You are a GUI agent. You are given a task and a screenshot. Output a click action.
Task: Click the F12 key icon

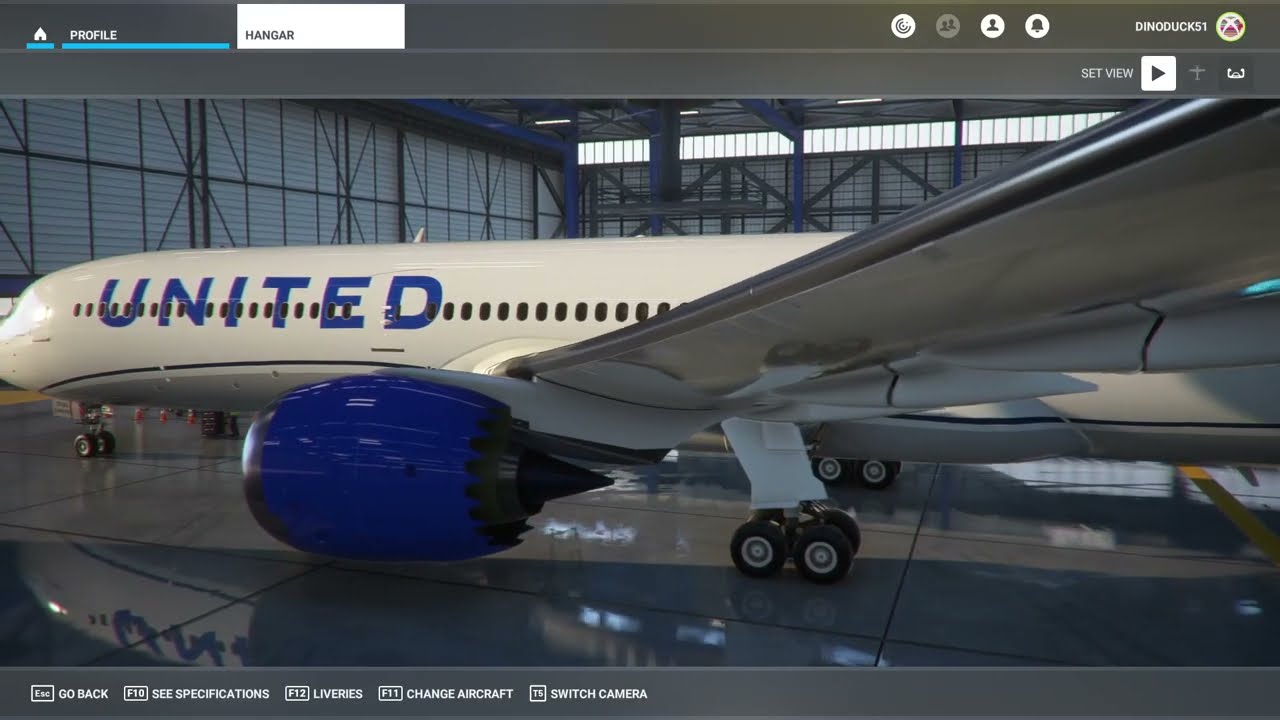[x=297, y=693]
